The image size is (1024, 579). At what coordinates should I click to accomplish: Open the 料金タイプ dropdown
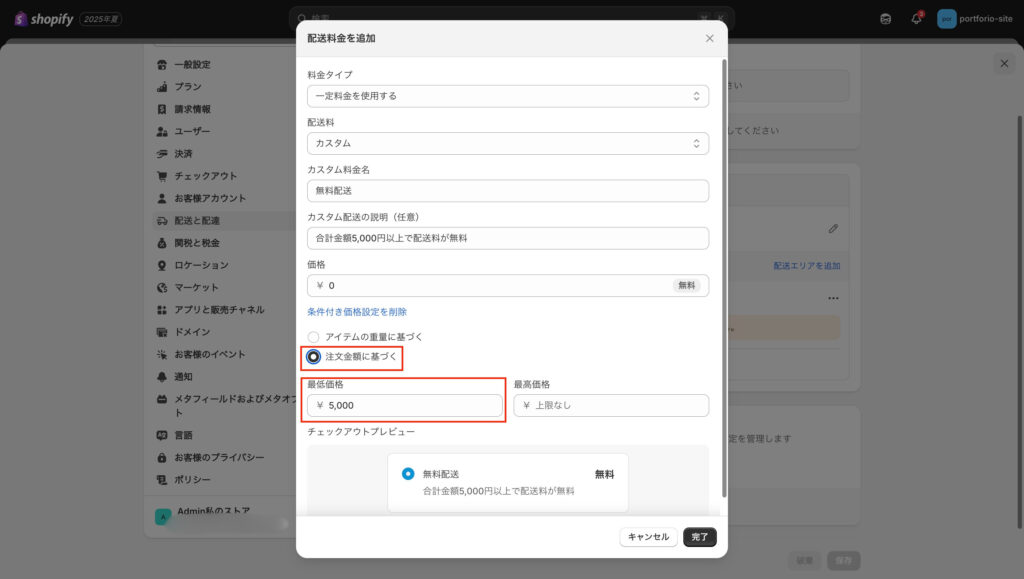click(508, 96)
